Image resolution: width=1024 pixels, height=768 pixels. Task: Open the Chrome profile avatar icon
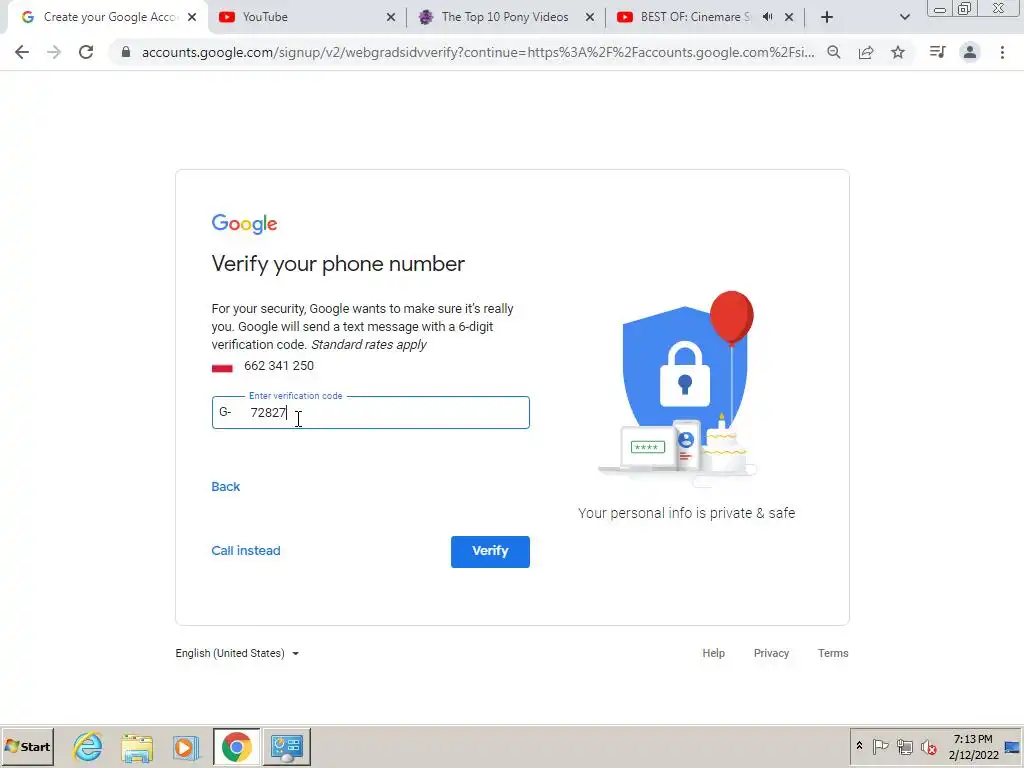pyautogui.click(x=970, y=52)
